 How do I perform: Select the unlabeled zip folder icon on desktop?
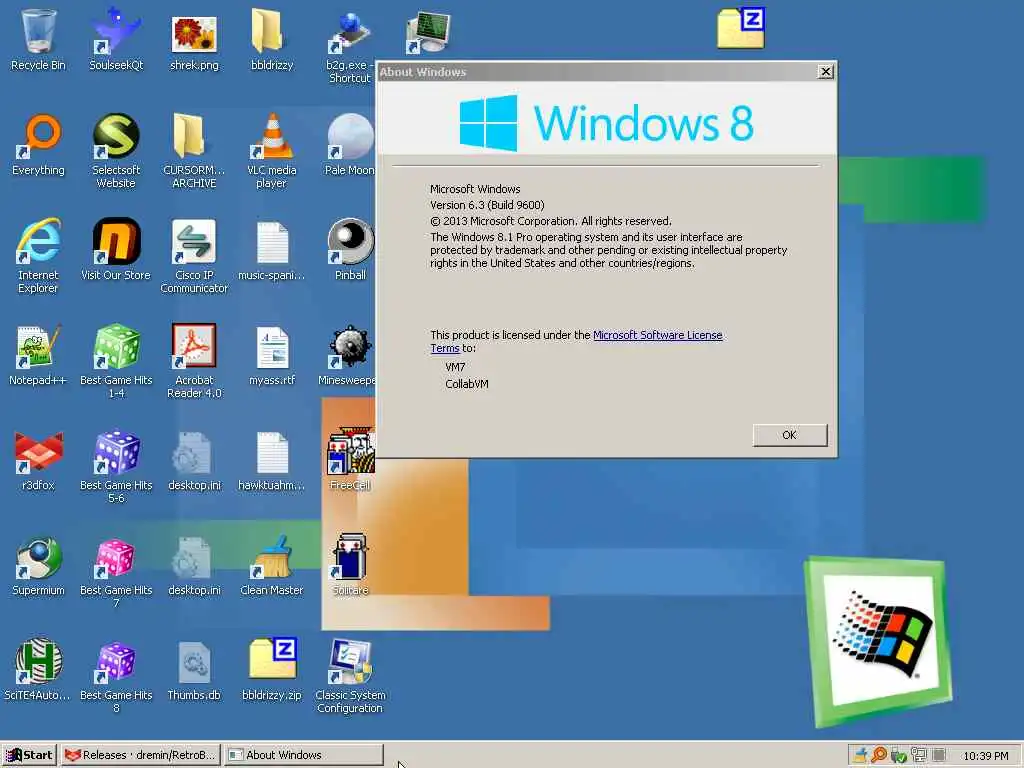(x=741, y=29)
